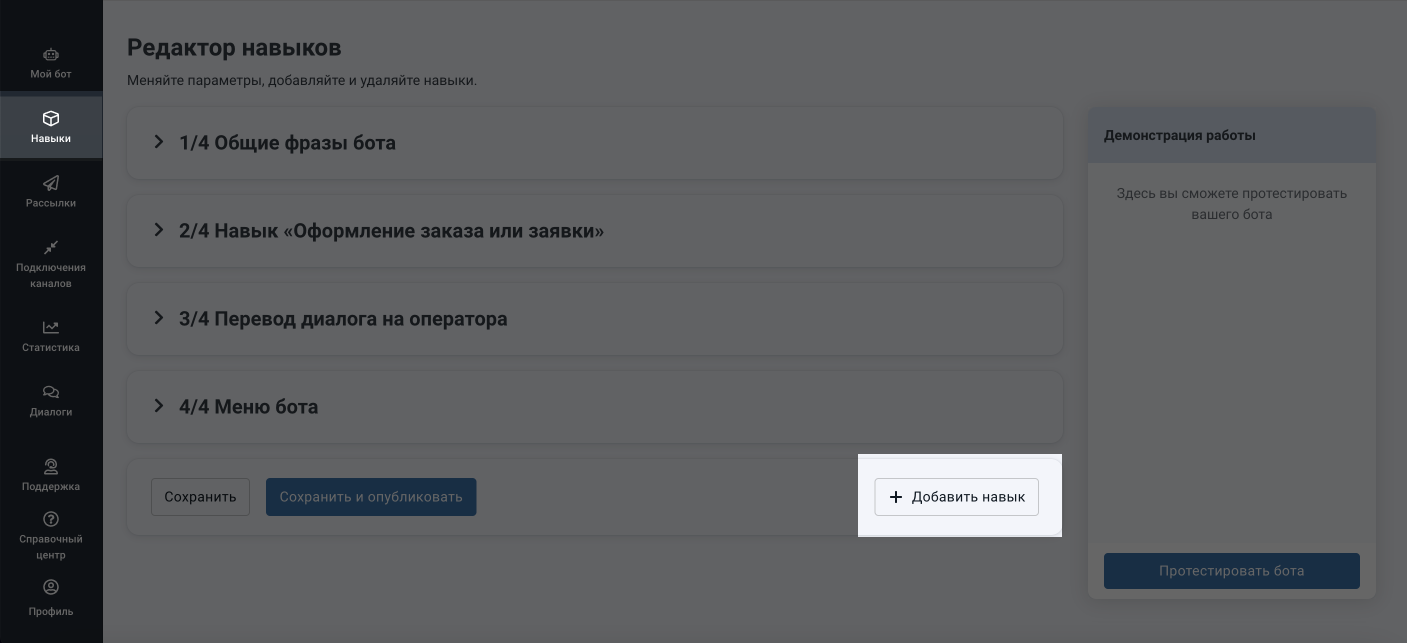Click the Редактор навыков page title
Image resolution: width=1407 pixels, height=643 pixels.
[233, 47]
